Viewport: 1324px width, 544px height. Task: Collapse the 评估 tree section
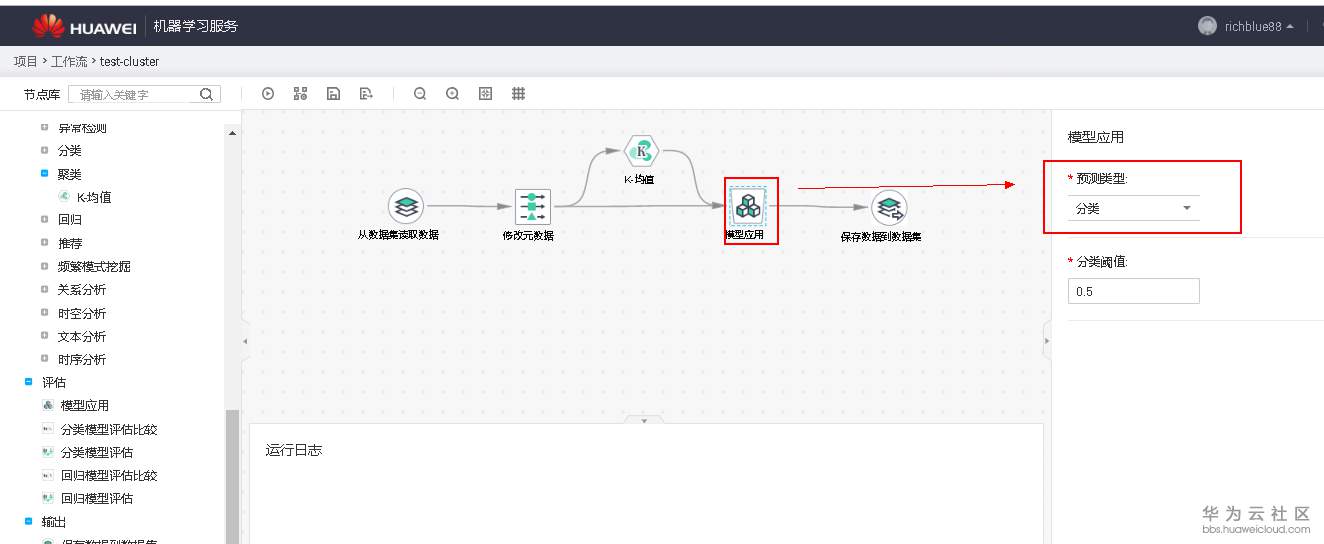[28, 382]
